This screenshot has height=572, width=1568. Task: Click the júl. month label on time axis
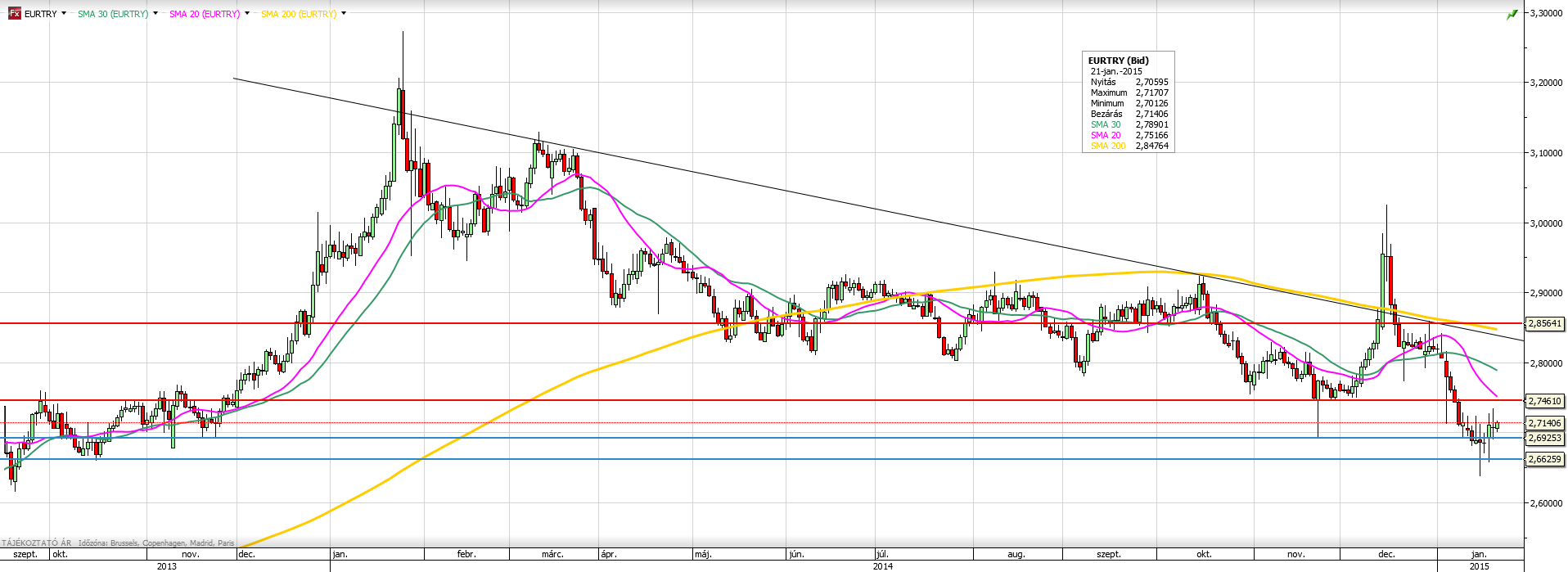[x=882, y=554]
